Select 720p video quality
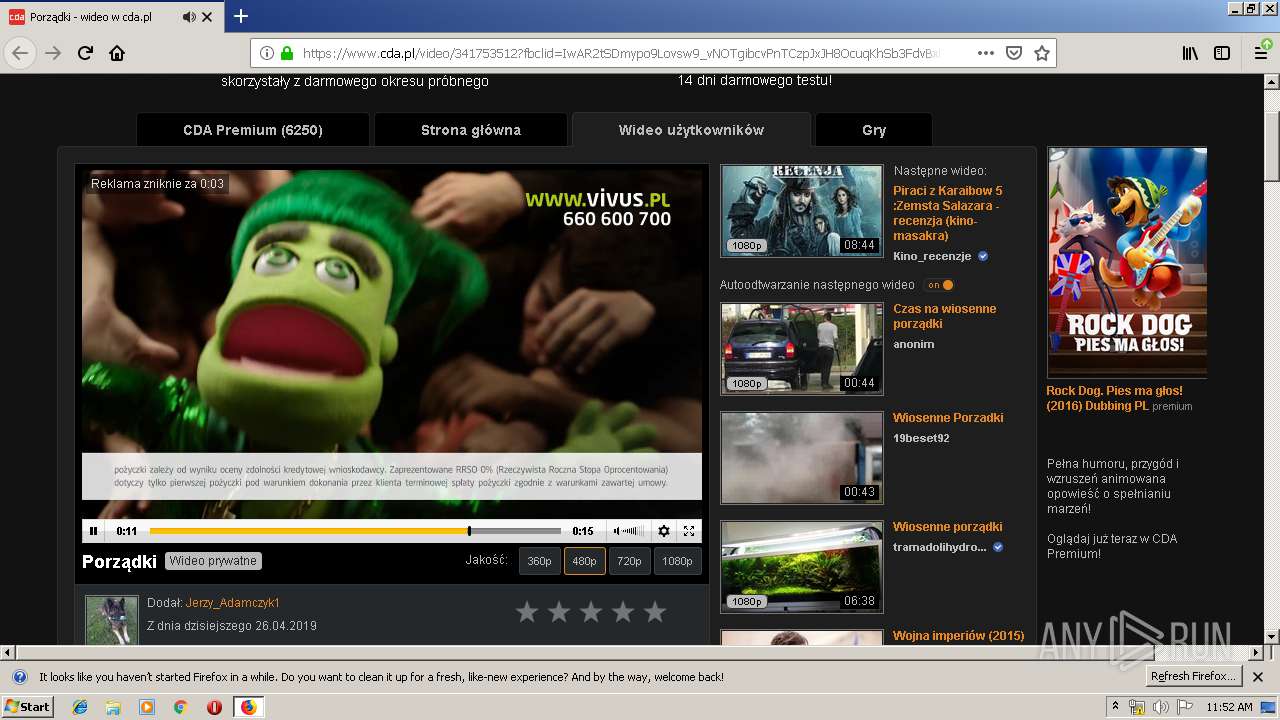1280x720 pixels. [x=629, y=561]
